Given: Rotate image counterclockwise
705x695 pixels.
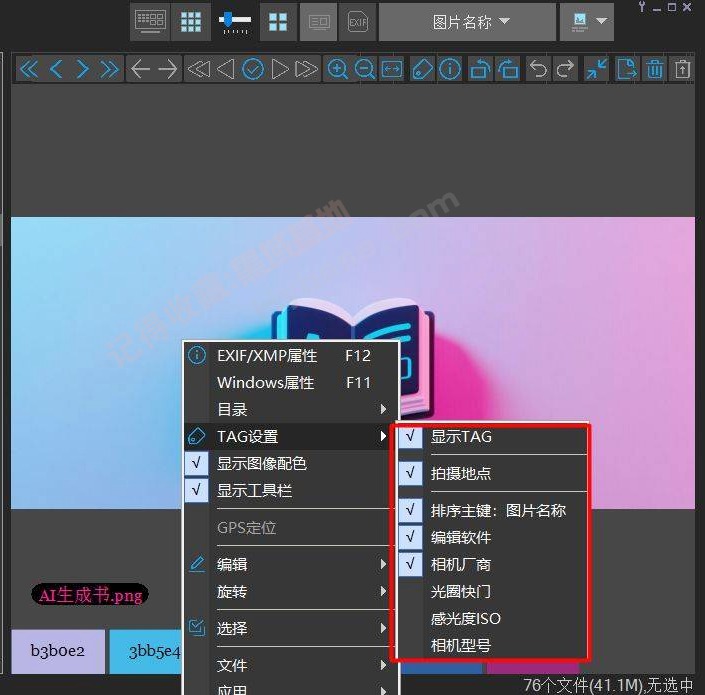Looking at the screenshot, I should click(480, 69).
